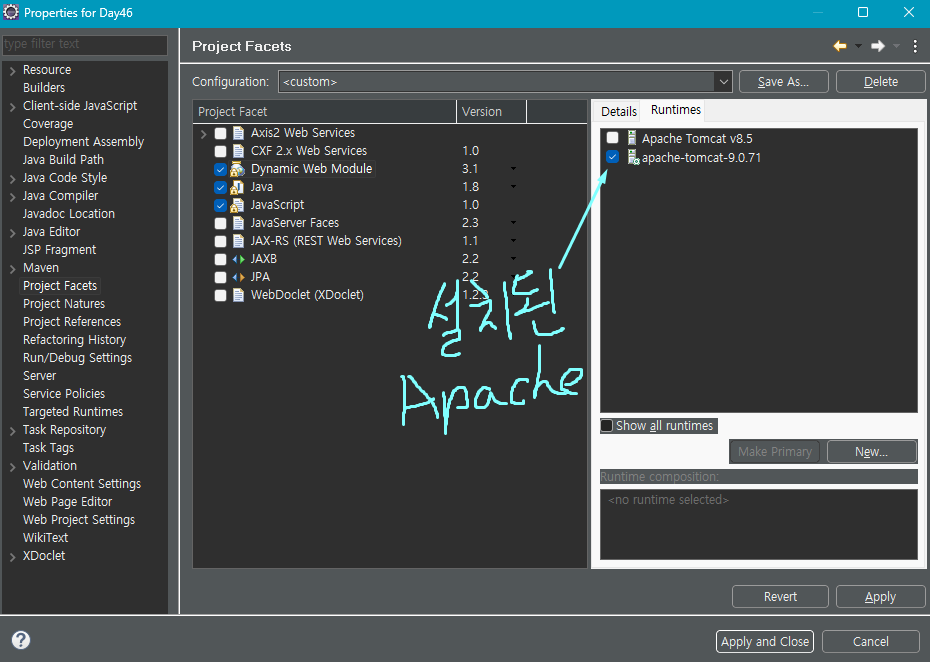Click the Cancel button
The height and width of the screenshot is (662, 930).
(x=871, y=641)
